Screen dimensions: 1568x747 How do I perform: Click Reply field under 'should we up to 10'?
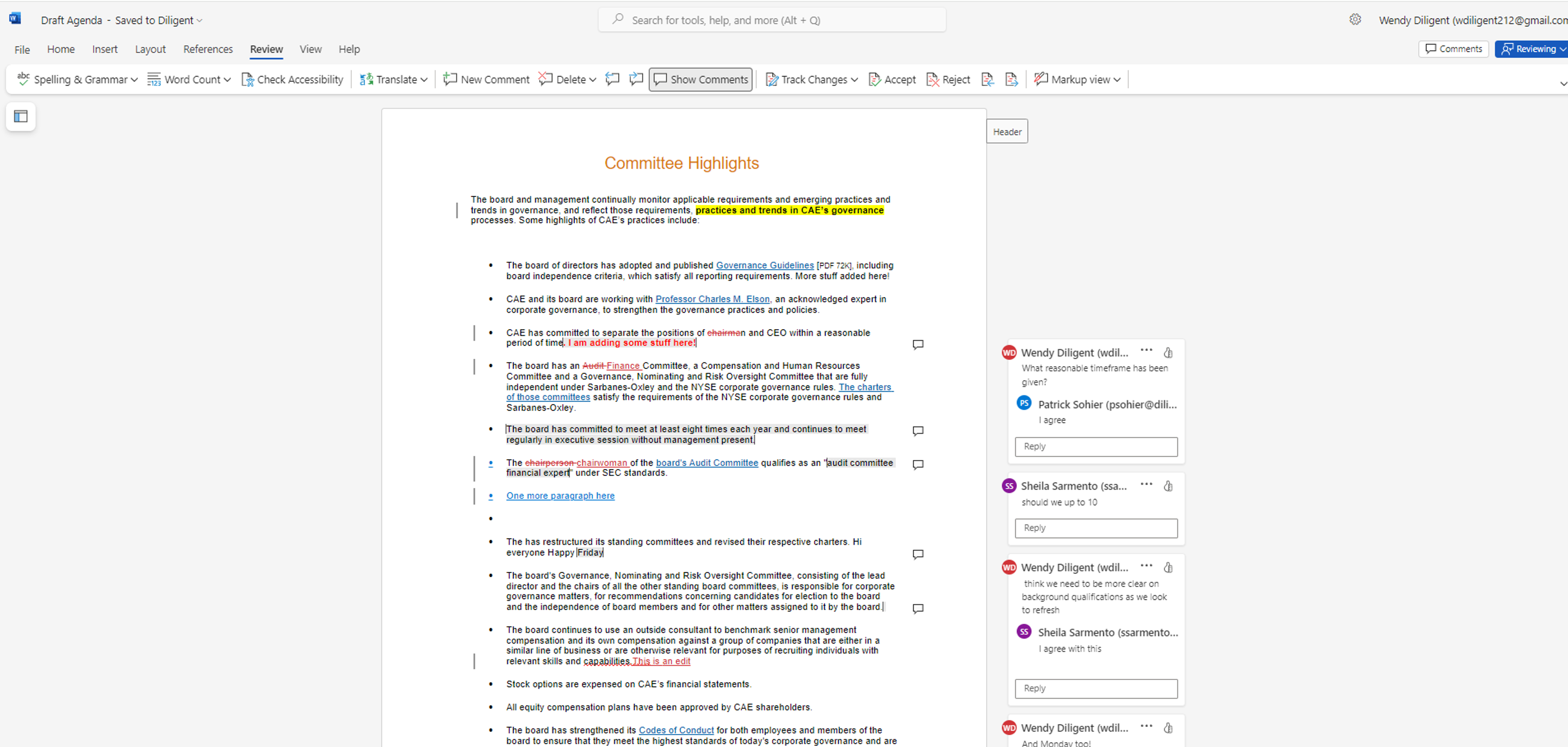tap(1096, 528)
